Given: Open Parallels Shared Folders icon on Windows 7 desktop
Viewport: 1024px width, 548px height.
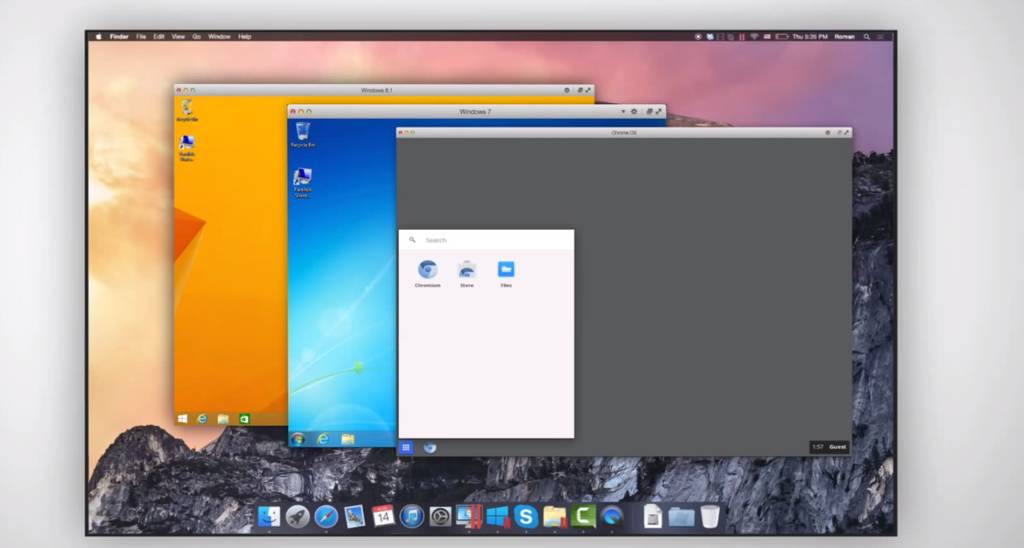Looking at the screenshot, I should click(x=302, y=182).
